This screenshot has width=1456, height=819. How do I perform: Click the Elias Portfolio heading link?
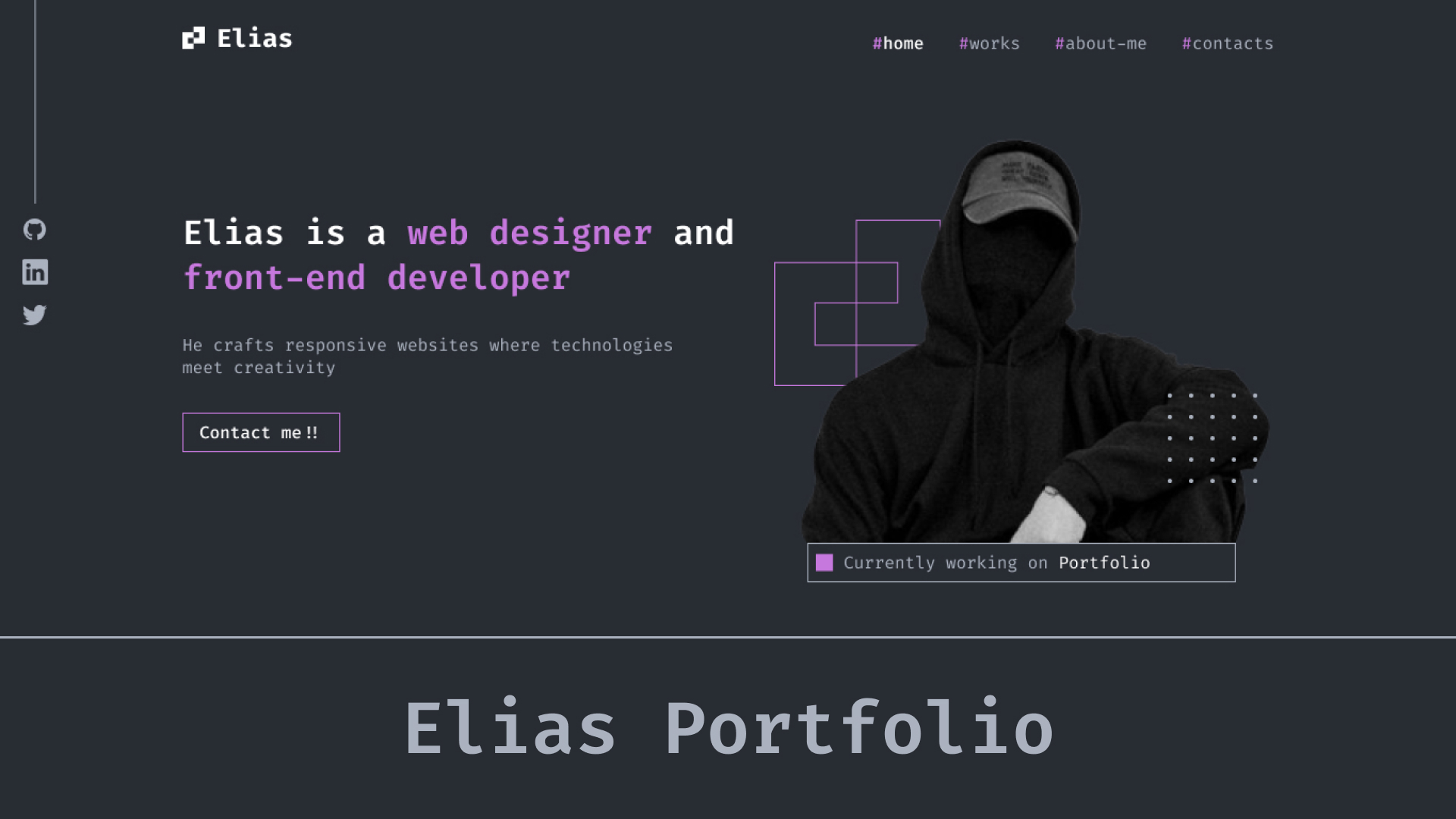point(727,728)
